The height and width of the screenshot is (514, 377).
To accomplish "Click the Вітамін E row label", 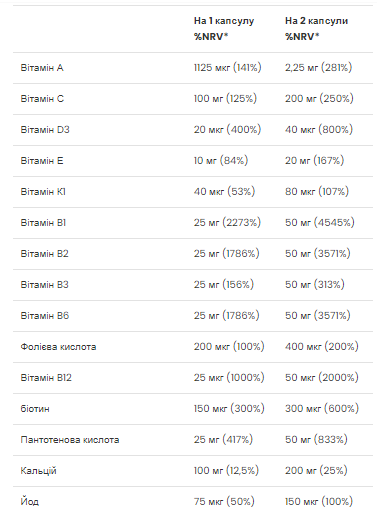I will 42,161.
